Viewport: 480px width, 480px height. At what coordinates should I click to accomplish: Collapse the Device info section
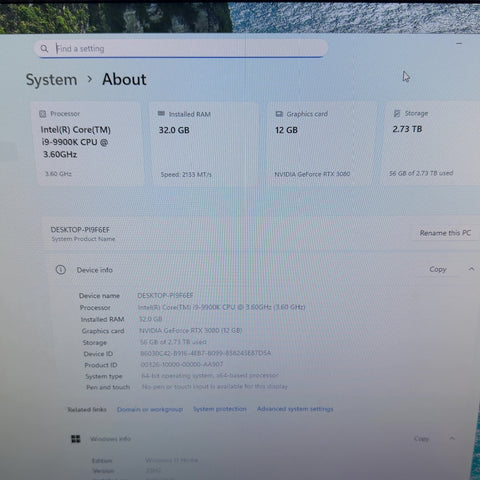[x=471, y=269]
